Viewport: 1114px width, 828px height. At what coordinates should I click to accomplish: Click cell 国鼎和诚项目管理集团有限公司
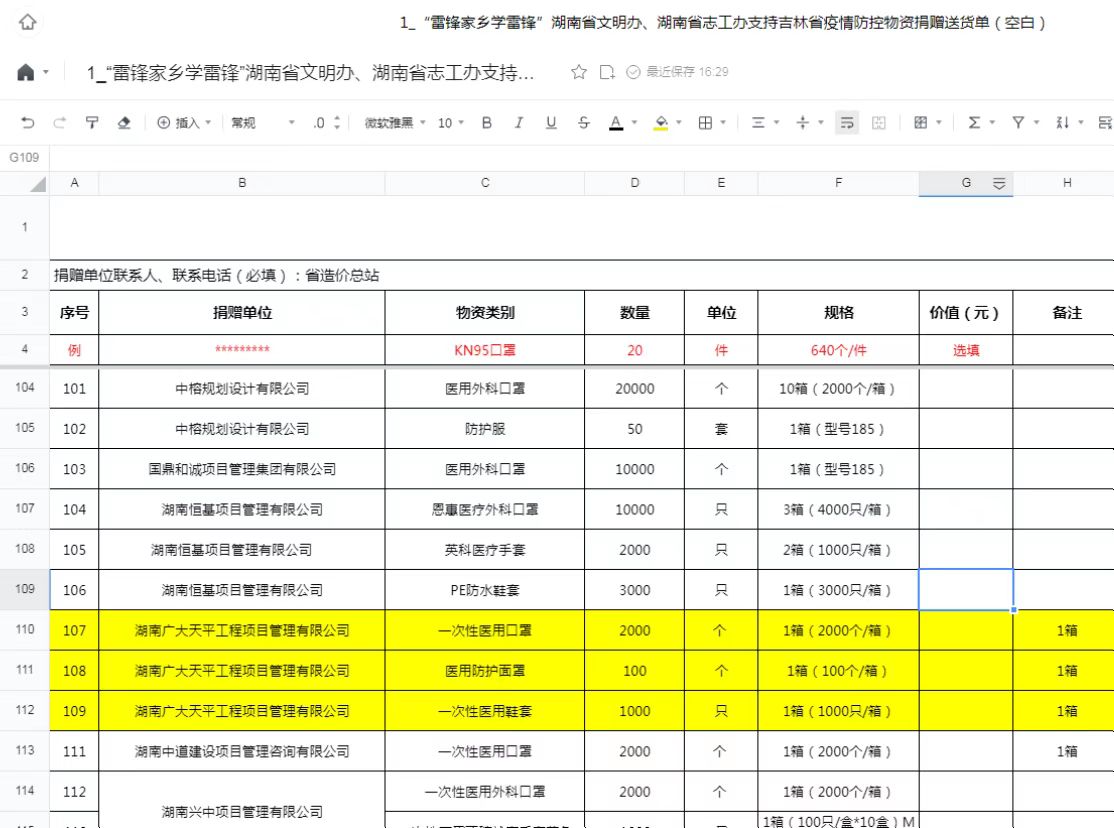point(242,469)
